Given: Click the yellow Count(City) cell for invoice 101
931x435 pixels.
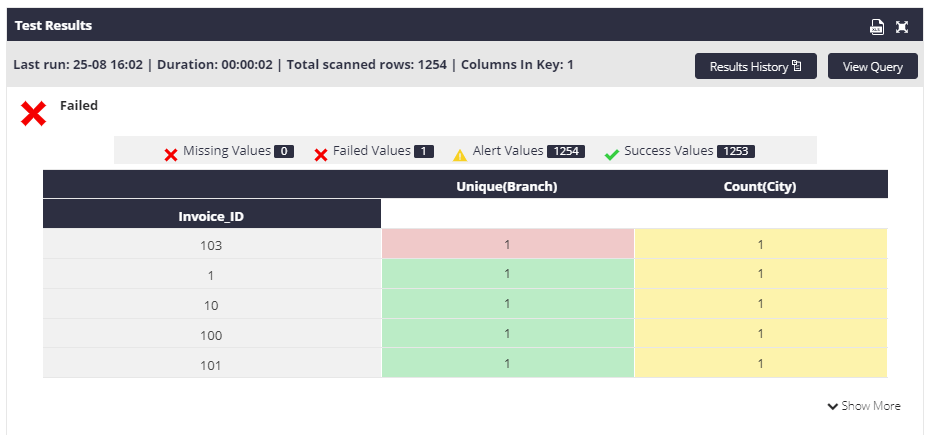Looking at the screenshot, I should 761,363.
